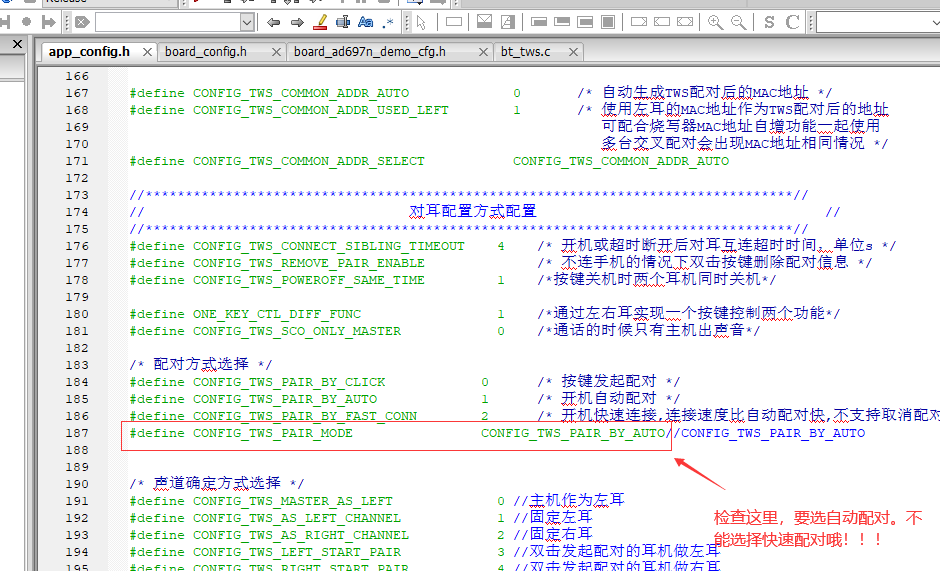Click the round dot debugger toolbar icon
Viewport: 940px width, 571px height.
(26, 22)
